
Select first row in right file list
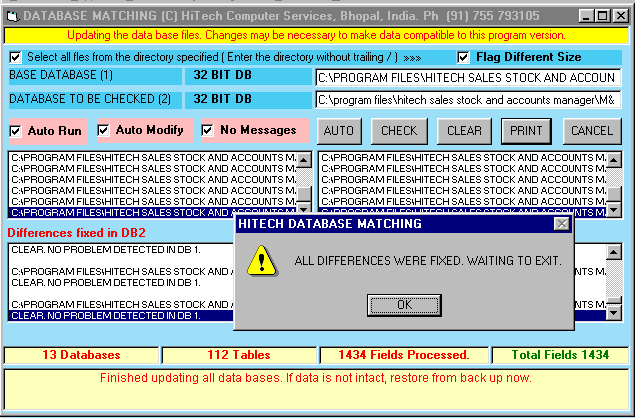[463, 158]
